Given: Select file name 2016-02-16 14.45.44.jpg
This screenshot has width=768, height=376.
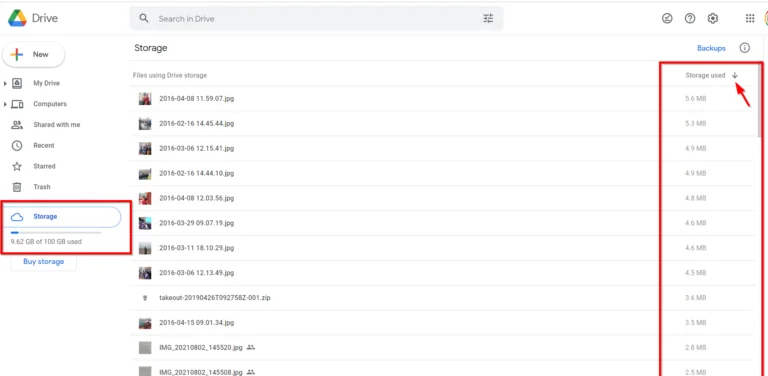Looking at the screenshot, I should pos(196,123).
